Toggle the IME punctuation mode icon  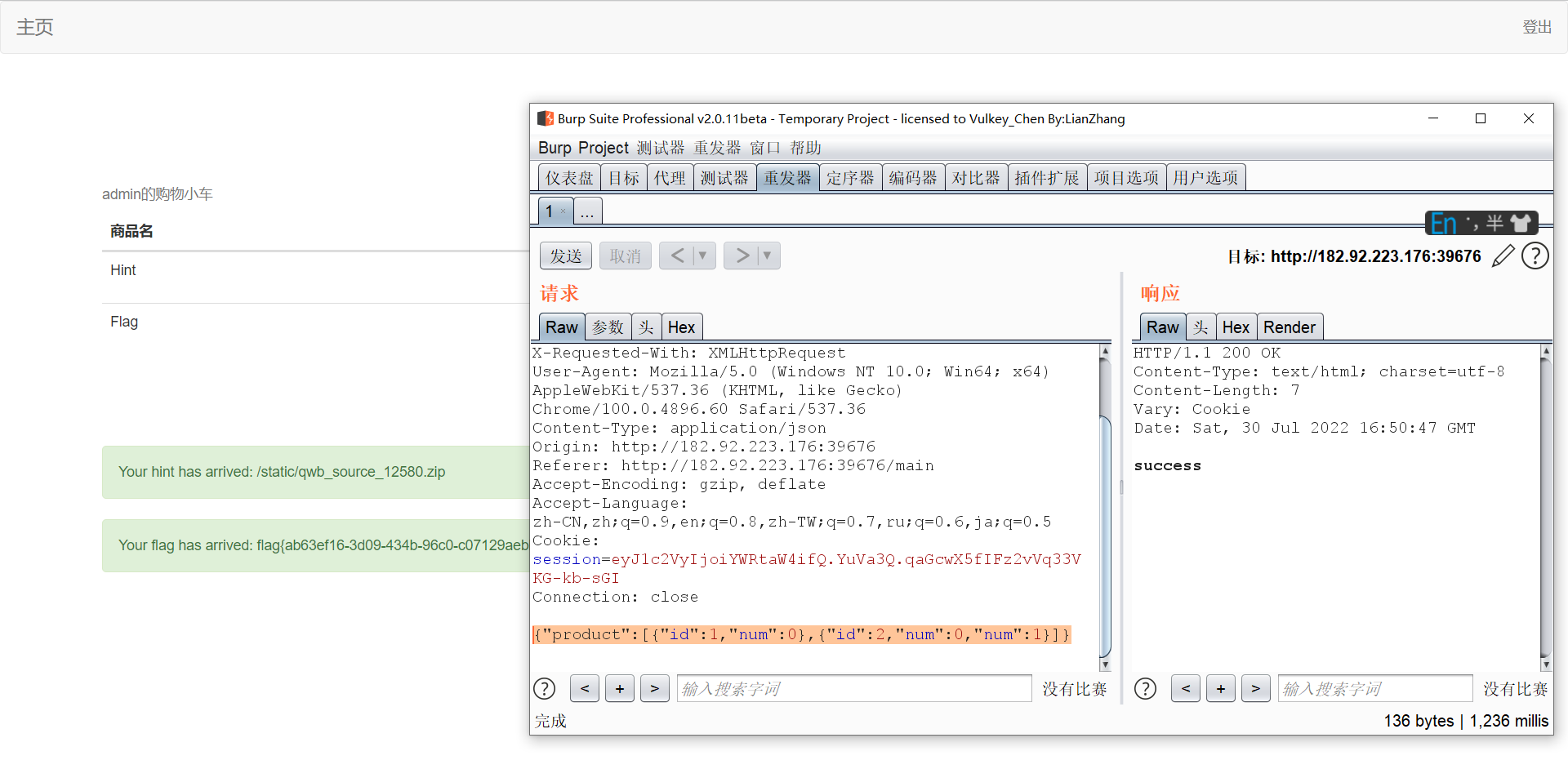pyautogui.click(x=1472, y=223)
